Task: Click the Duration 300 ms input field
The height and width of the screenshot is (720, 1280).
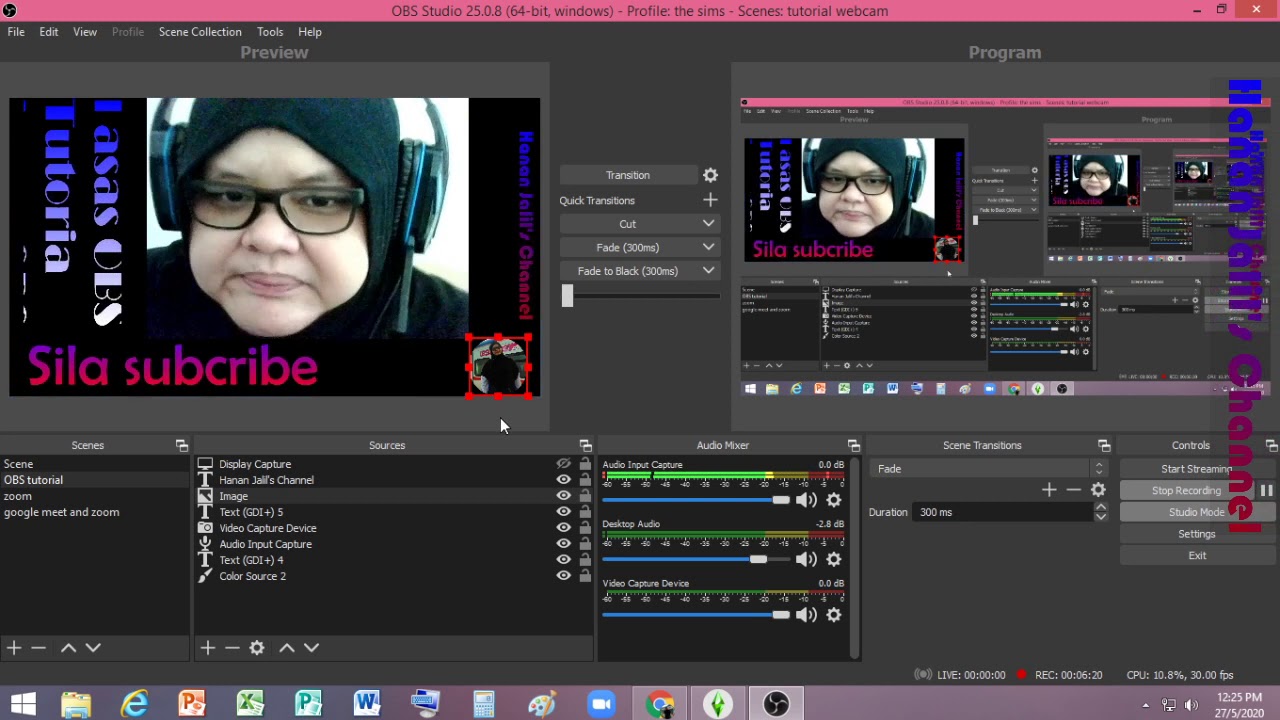Action: point(1003,512)
